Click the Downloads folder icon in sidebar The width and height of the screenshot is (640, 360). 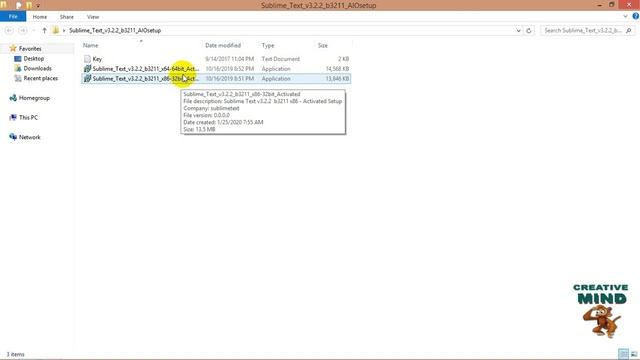(18, 68)
